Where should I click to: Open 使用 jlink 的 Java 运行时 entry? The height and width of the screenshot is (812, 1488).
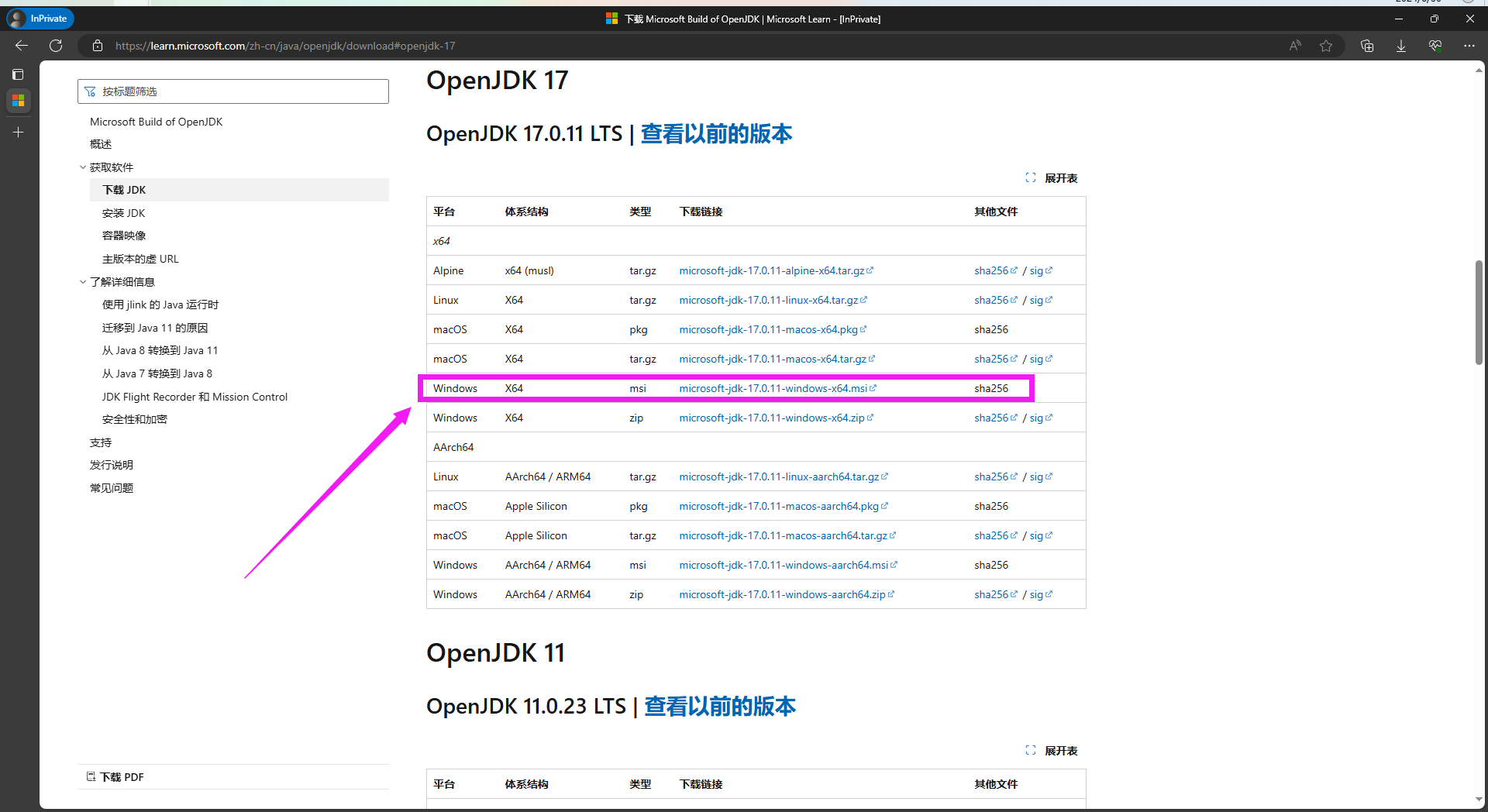(160, 304)
